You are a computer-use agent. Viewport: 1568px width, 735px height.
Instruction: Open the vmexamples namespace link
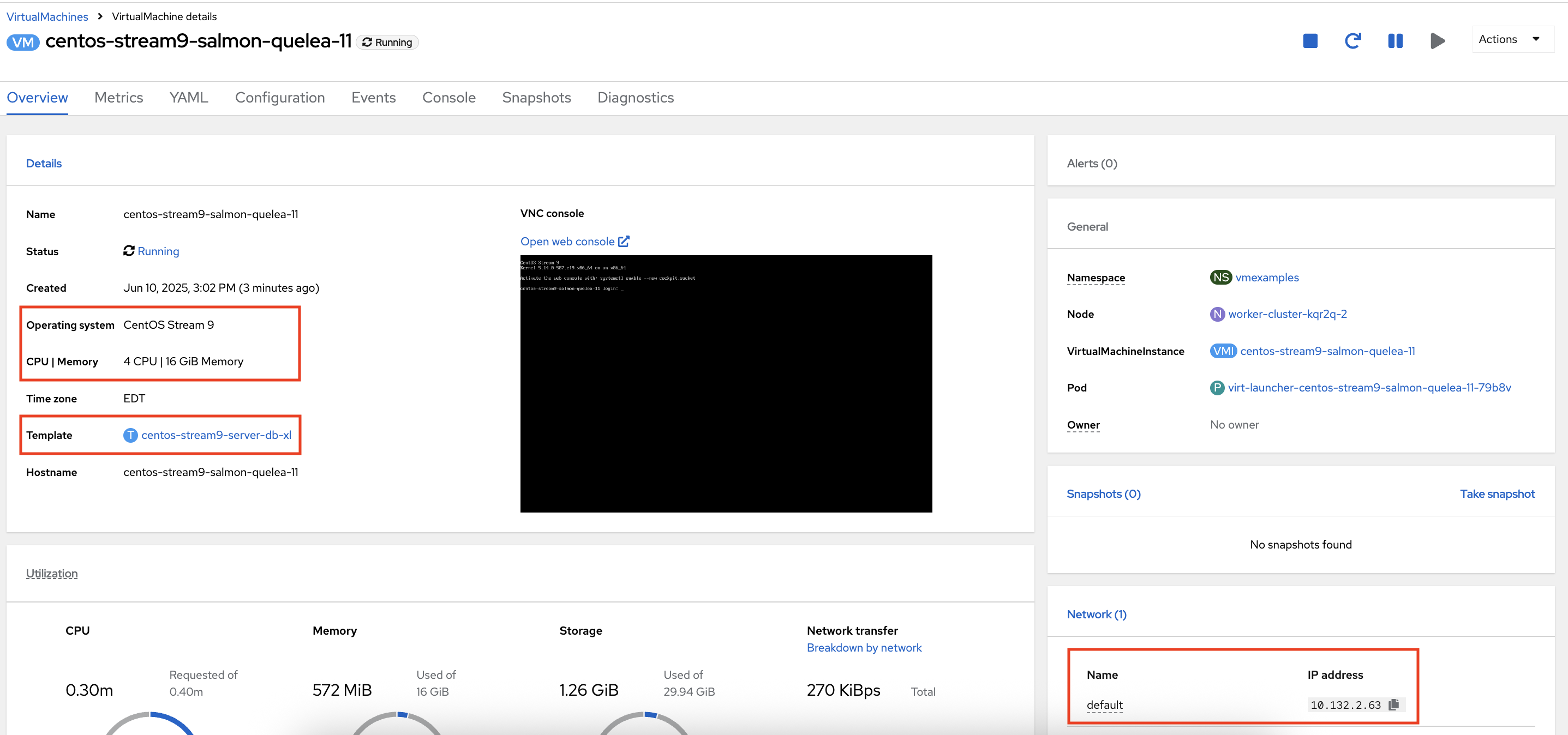1267,278
